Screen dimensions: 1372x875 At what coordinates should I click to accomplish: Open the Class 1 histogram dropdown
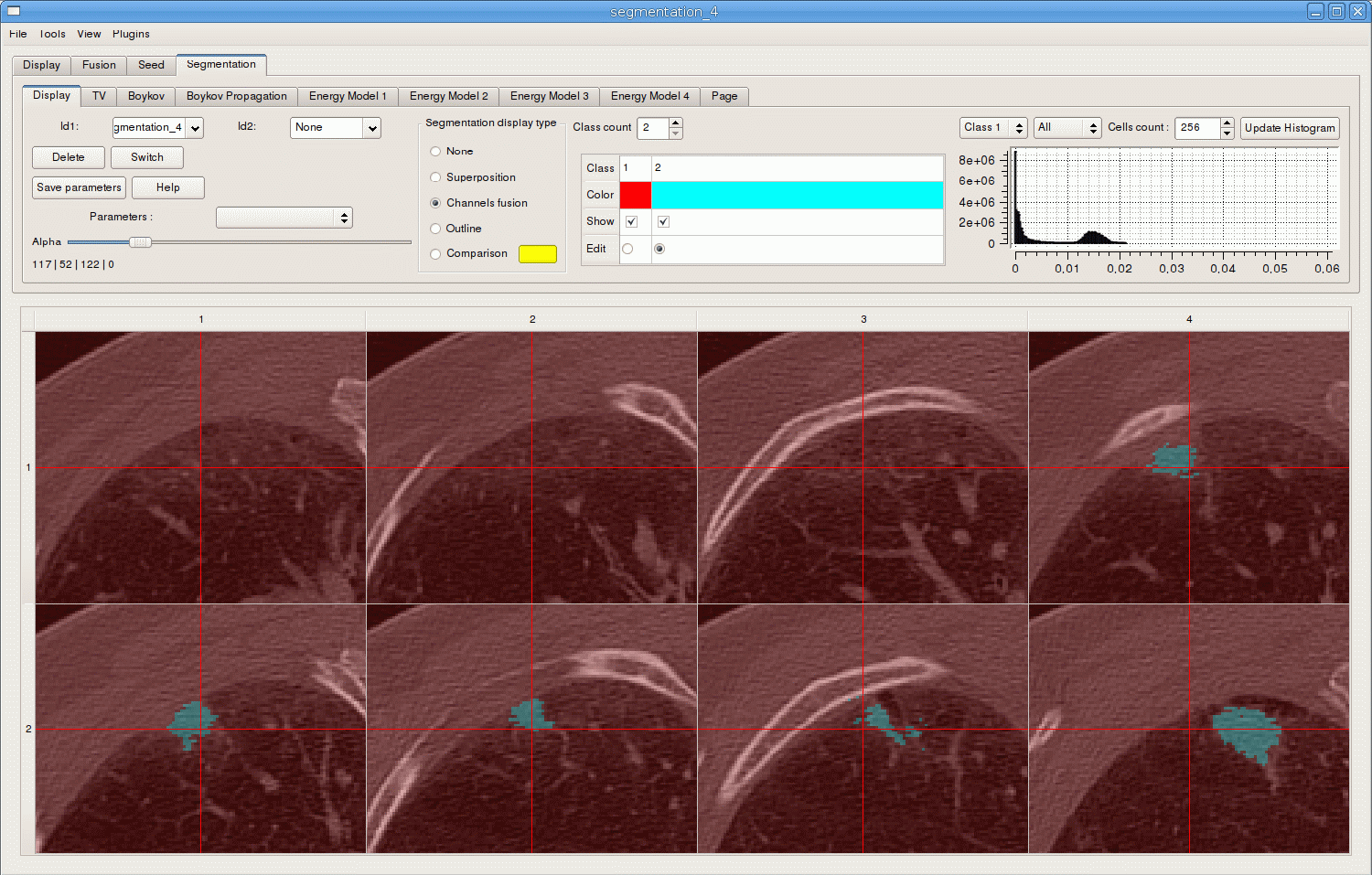click(x=993, y=128)
